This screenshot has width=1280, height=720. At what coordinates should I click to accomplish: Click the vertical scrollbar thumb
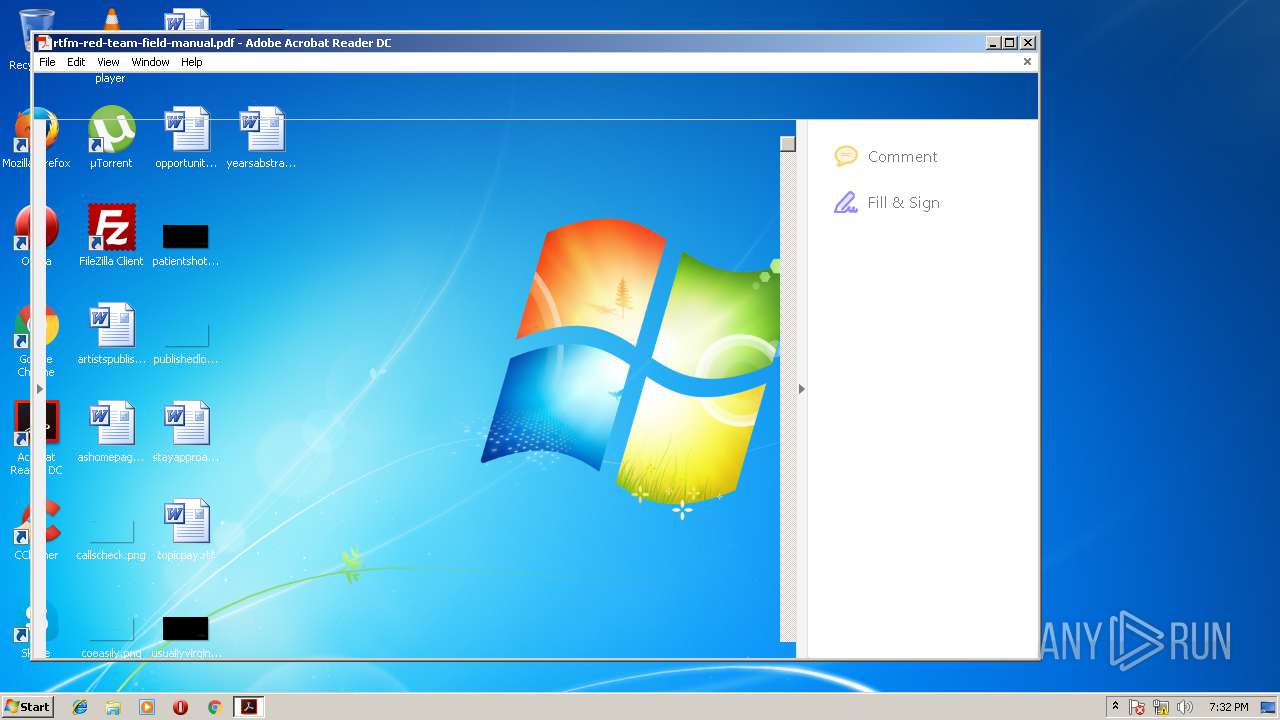coord(788,144)
